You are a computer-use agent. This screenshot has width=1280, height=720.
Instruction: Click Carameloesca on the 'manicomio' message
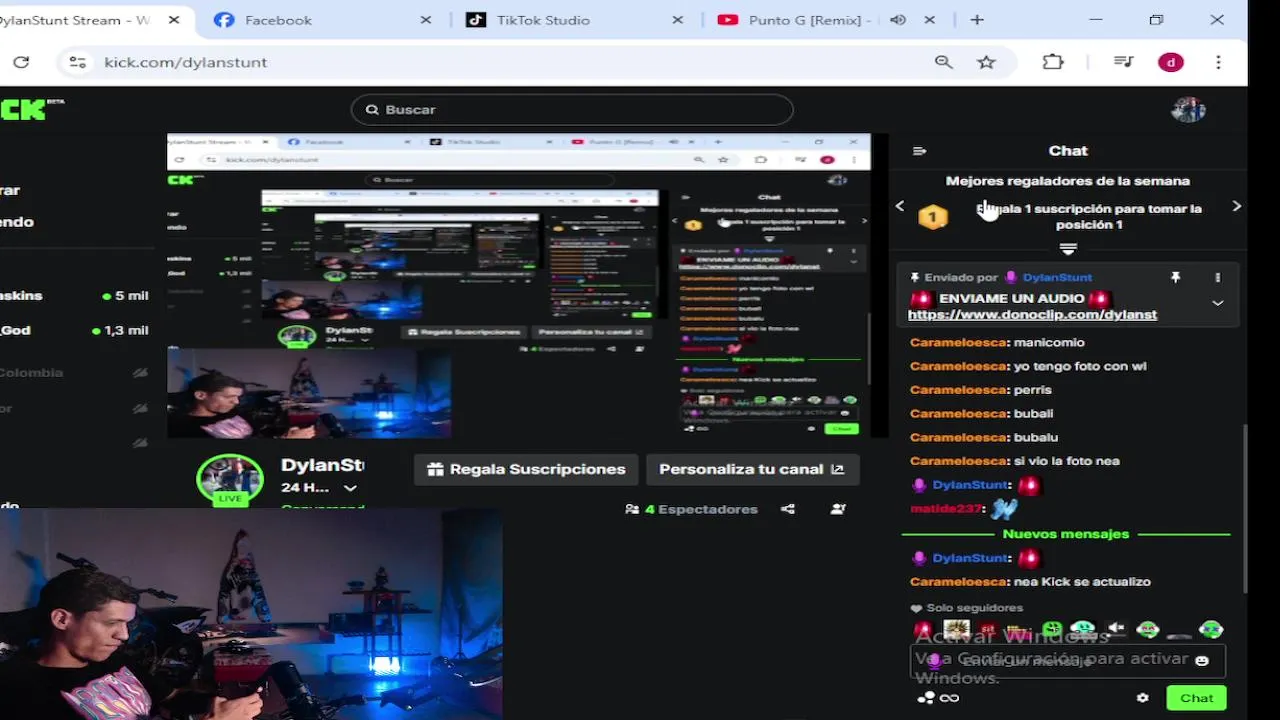coord(958,342)
